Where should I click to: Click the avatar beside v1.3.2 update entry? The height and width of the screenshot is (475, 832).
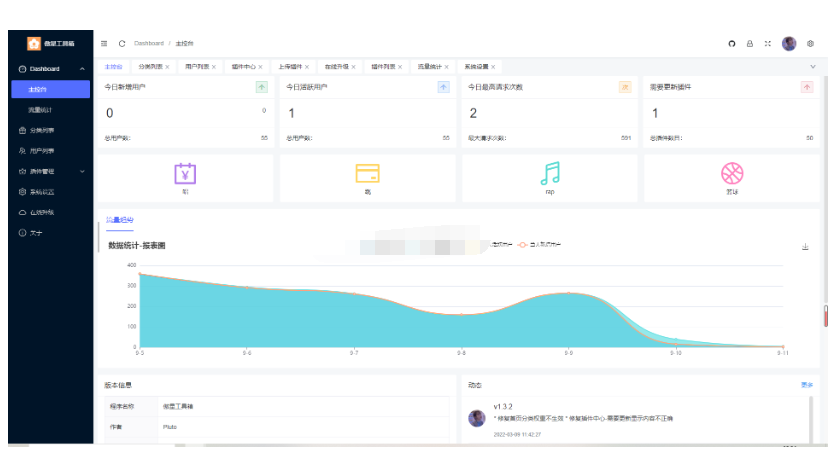pyautogui.click(x=476, y=418)
